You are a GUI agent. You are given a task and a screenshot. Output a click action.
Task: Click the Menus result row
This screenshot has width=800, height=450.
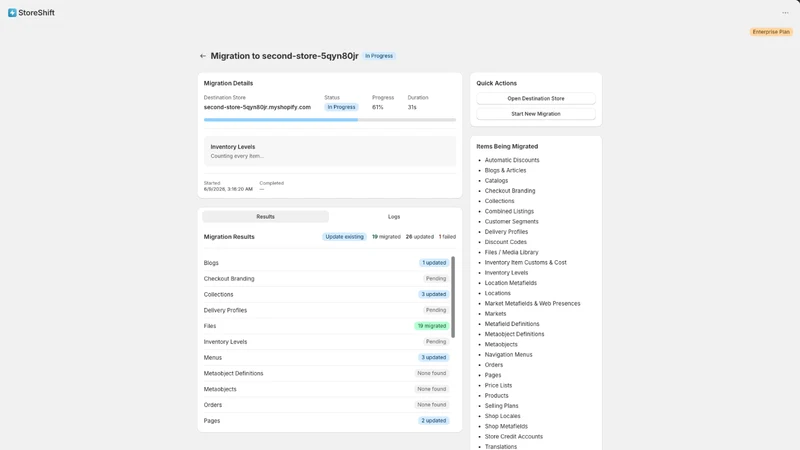click(x=326, y=358)
